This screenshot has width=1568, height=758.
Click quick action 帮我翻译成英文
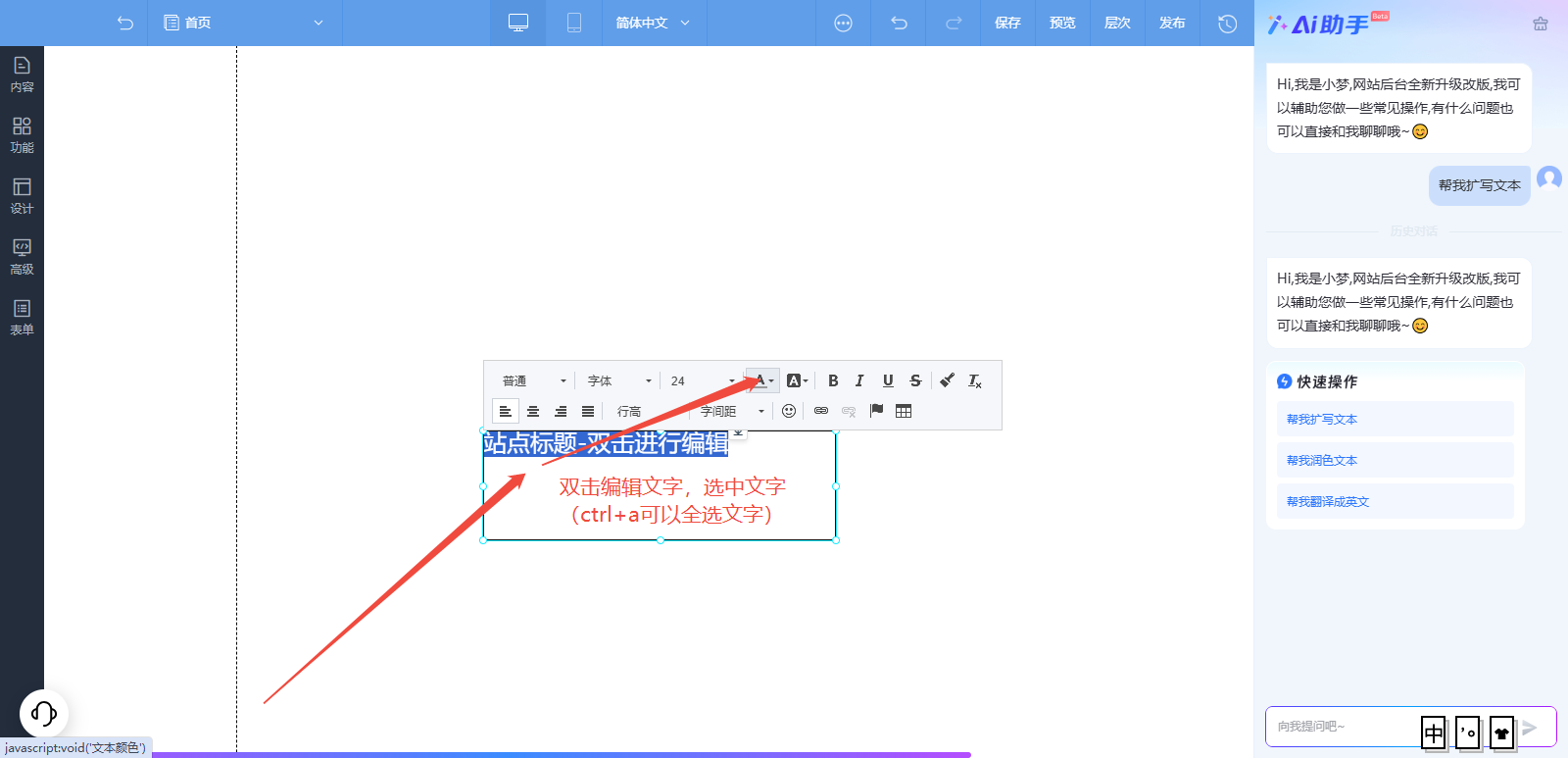click(x=1396, y=501)
